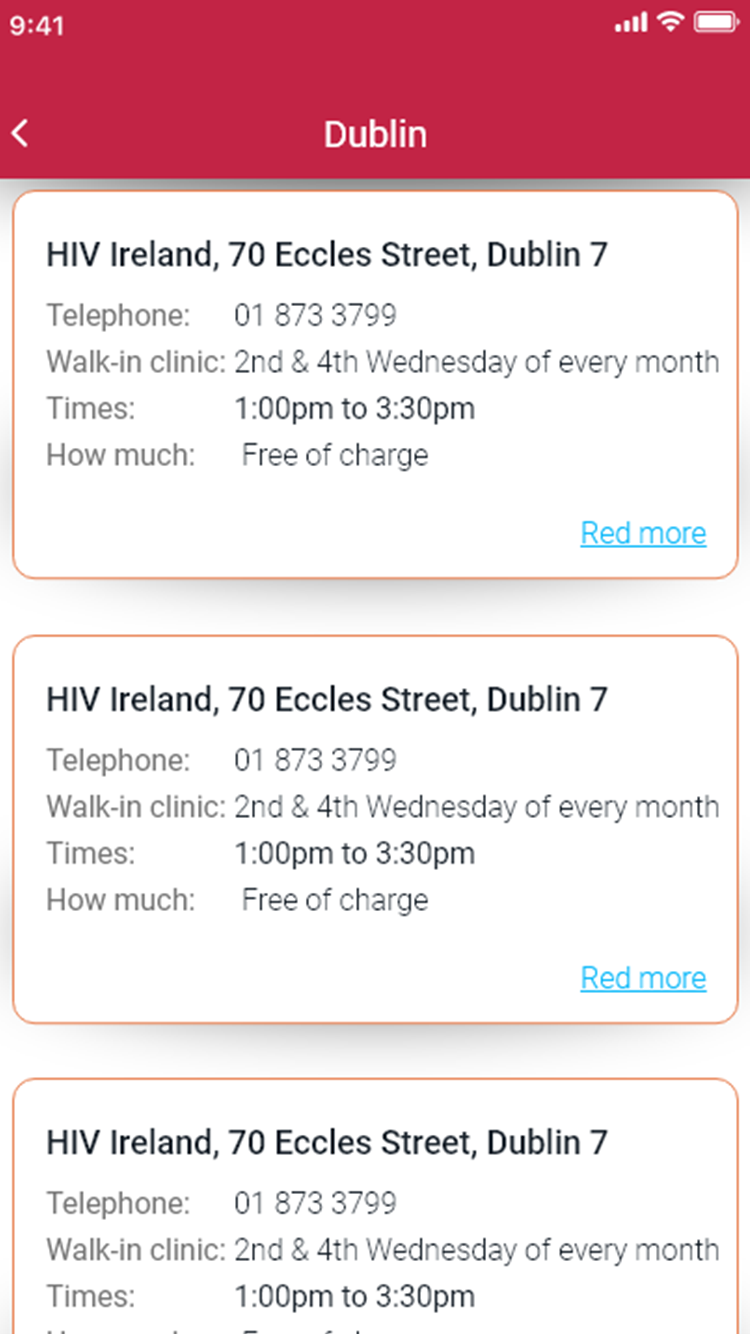The height and width of the screenshot is (1334, 750).
Task: Open Red more link in second card
Action: point(643,977)
